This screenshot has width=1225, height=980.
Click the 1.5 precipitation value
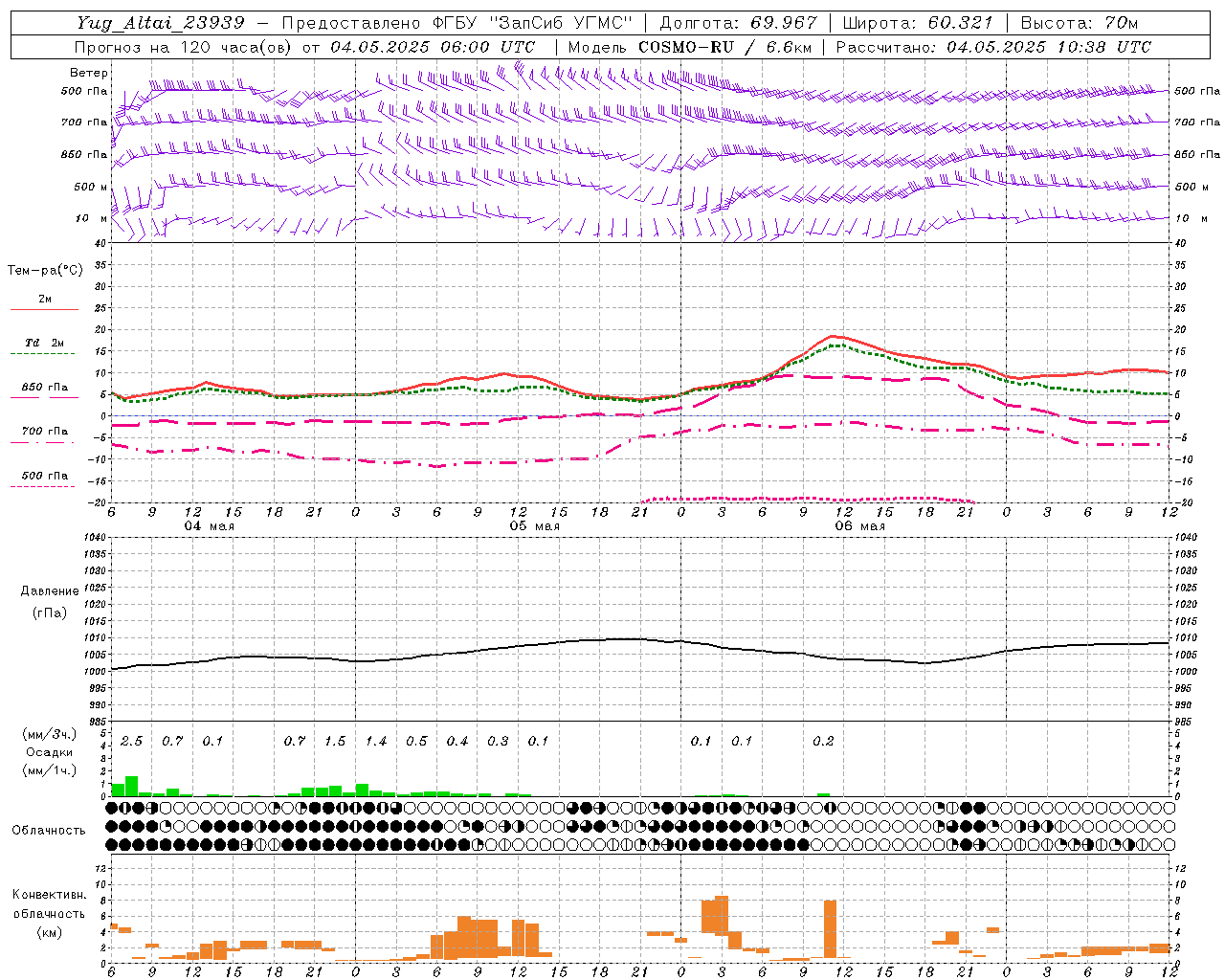(335, 741)
